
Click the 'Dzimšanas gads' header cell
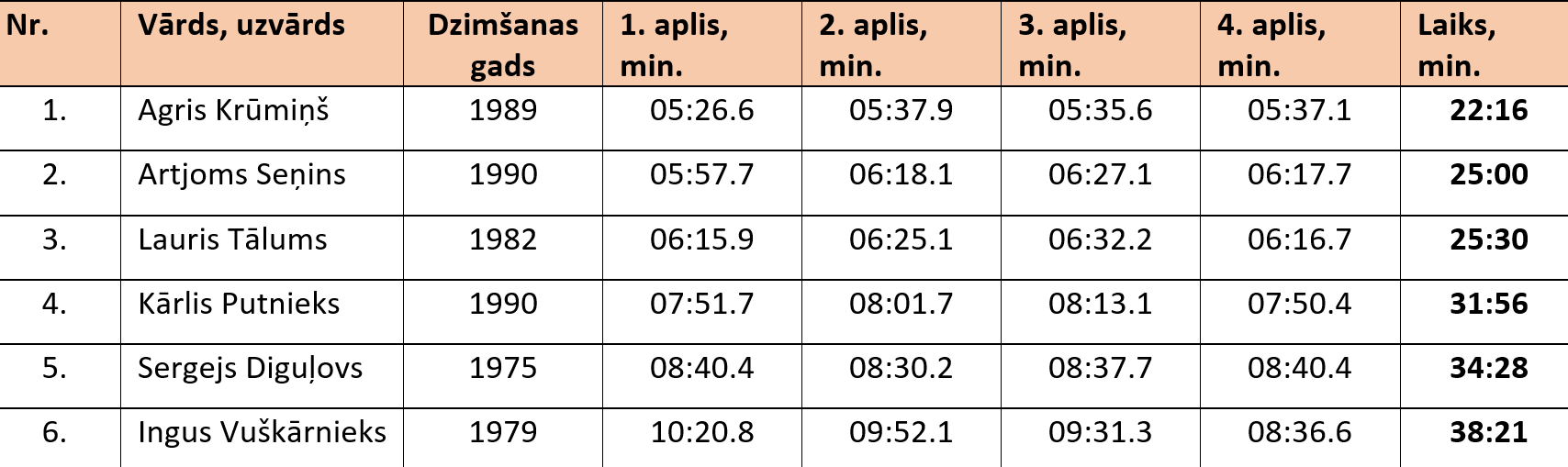tap(502, 45)
